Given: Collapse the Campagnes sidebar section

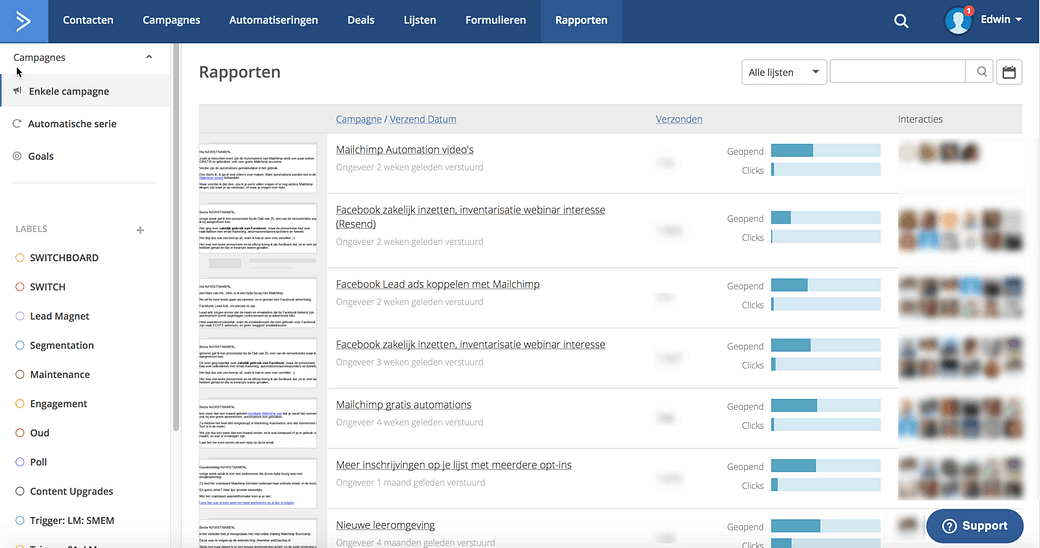Looking at the screenshot, I should click(x=149, y=57).
